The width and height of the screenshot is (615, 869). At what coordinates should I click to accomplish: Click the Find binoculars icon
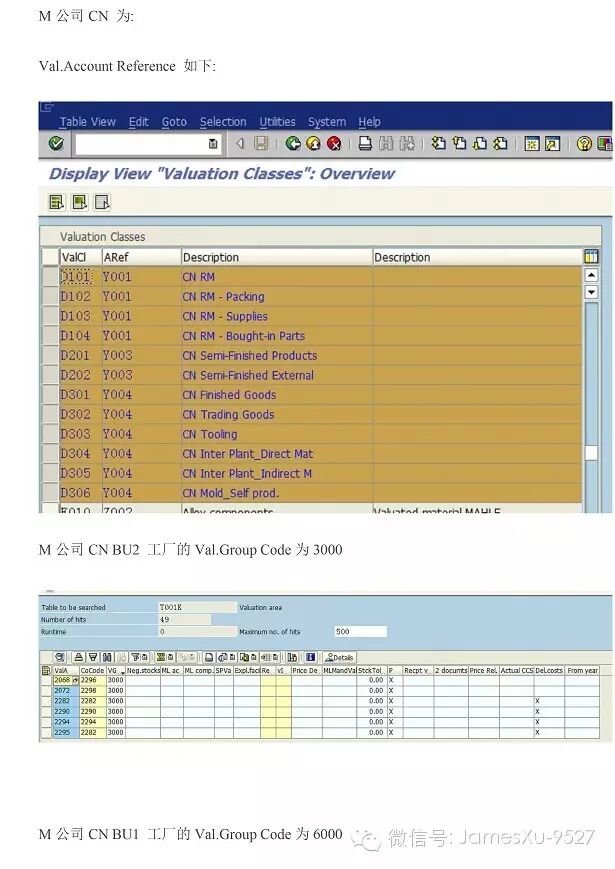point(386,144)
